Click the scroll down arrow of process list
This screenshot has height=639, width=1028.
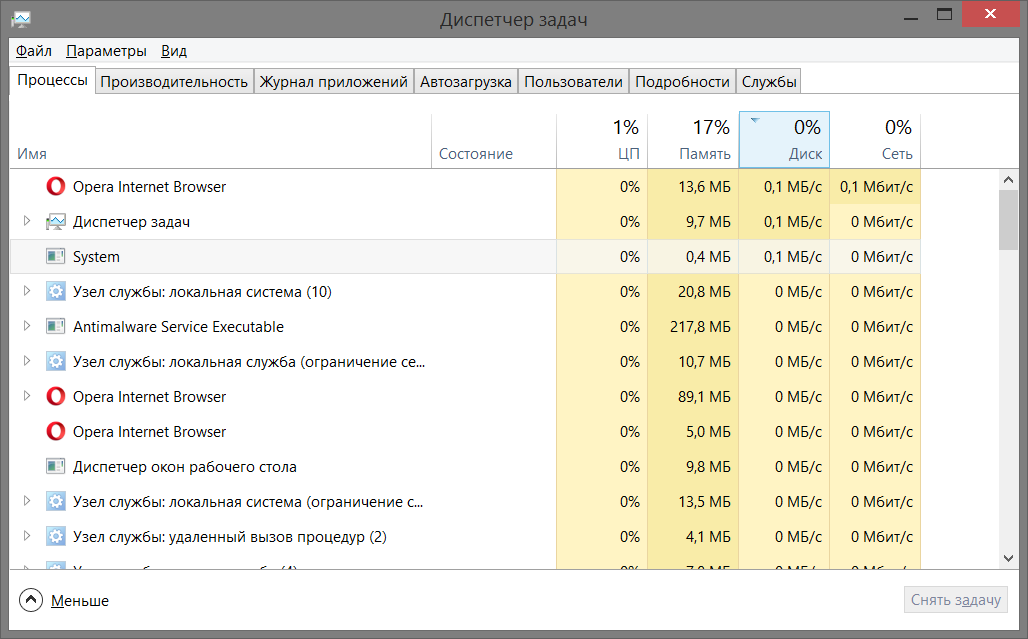click(x=1008, y=558)
